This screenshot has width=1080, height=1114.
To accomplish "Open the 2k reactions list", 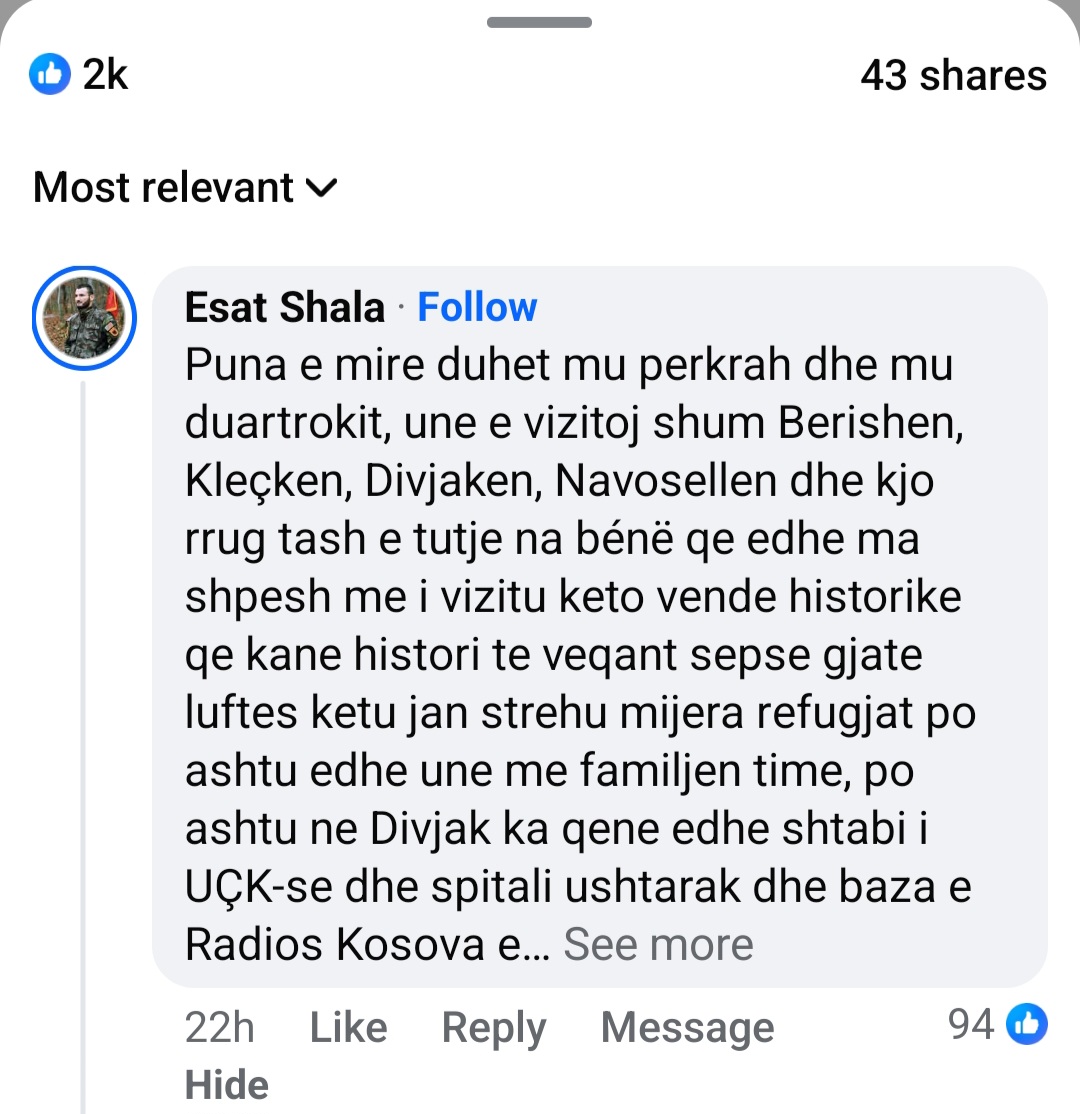I will pos(104,75).
